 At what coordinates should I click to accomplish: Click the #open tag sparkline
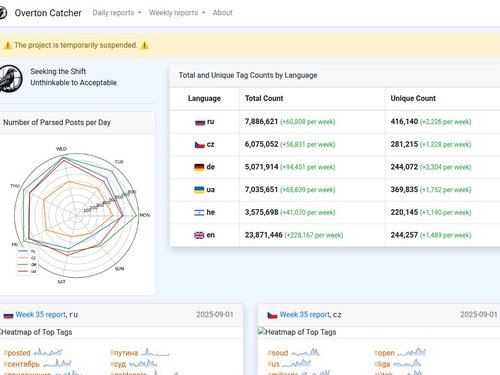coord(411,352)
